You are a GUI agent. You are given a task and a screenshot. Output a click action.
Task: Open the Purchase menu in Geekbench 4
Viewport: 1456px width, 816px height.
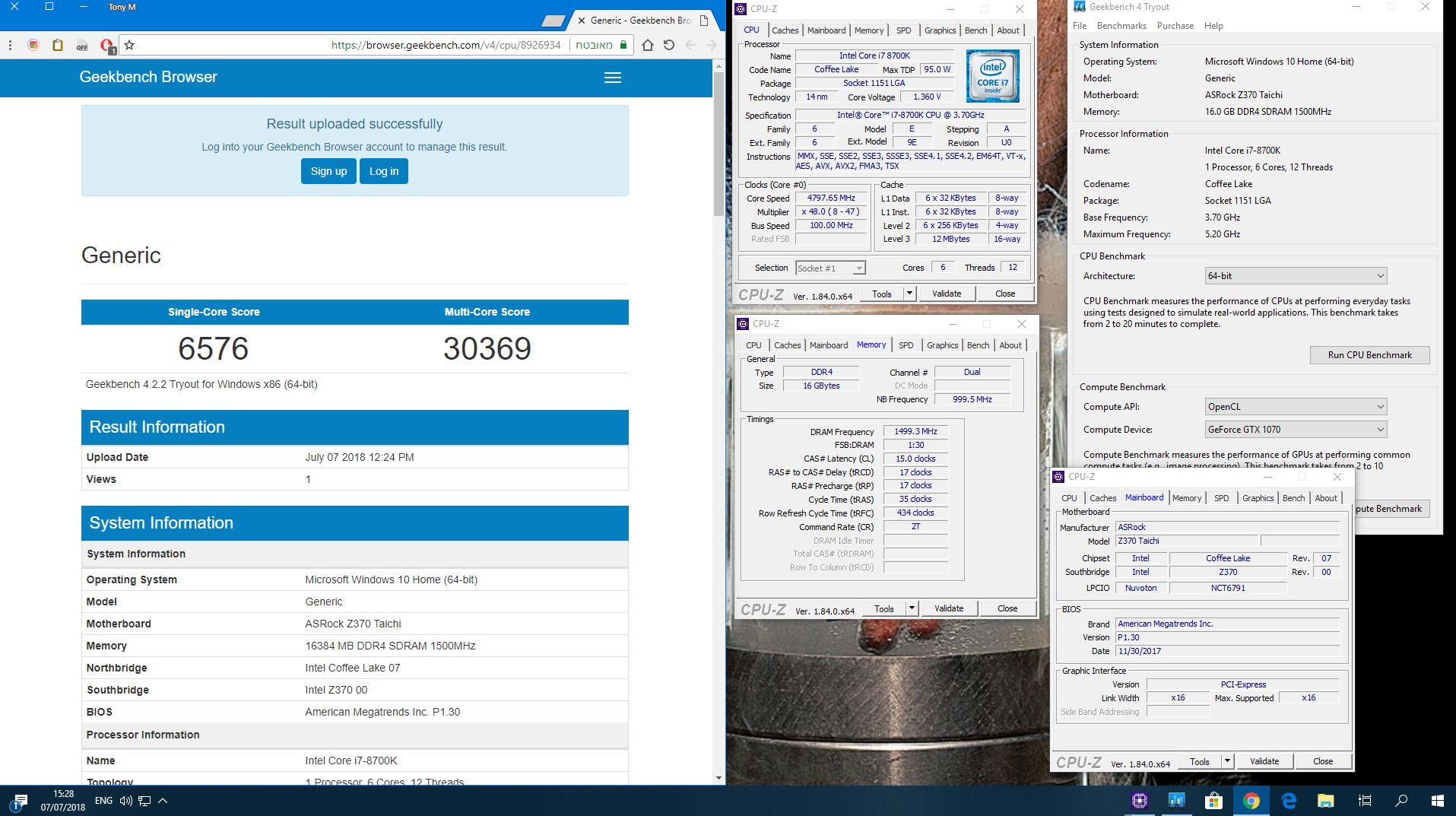pyautogui.click(x=1175, y=26)
